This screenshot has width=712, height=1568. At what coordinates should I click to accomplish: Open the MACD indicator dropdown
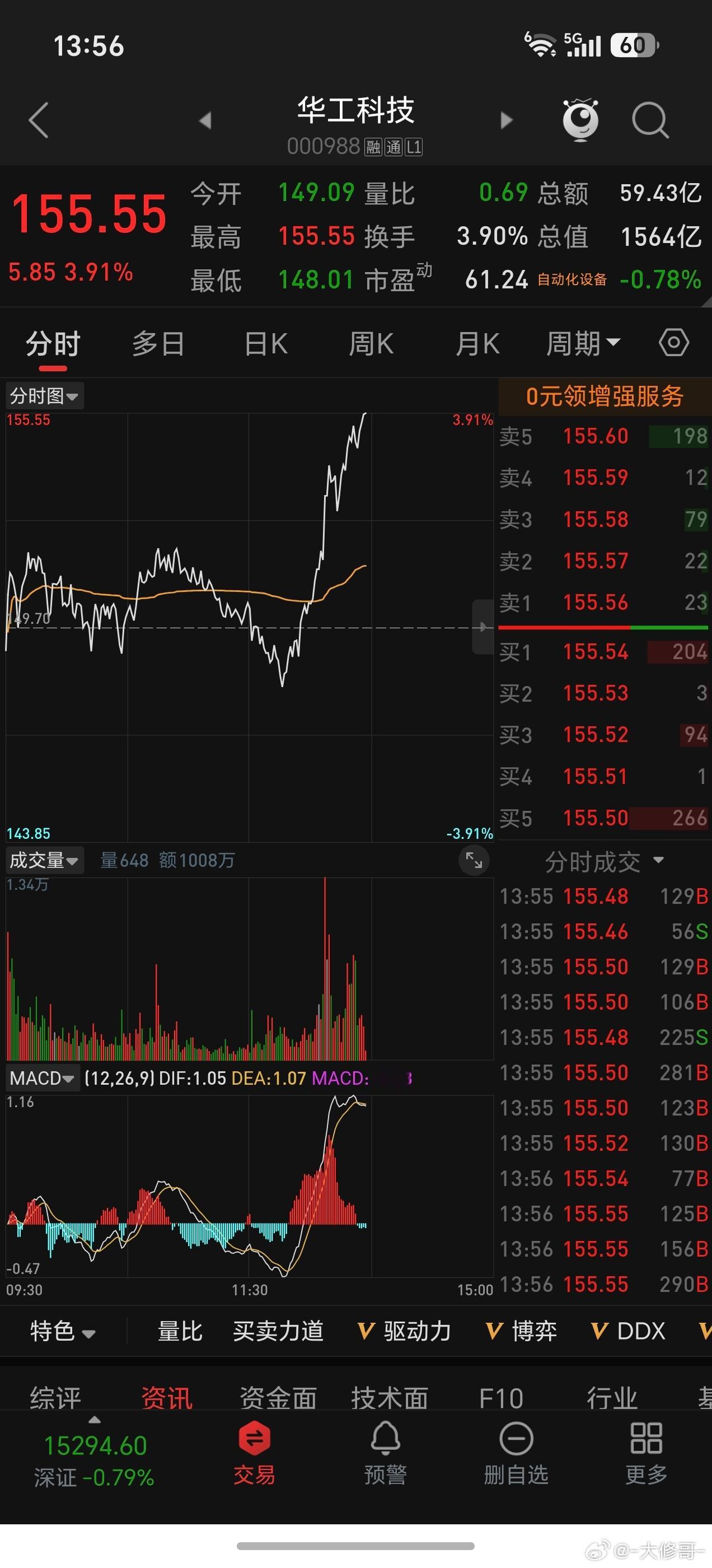[43, 1078]
